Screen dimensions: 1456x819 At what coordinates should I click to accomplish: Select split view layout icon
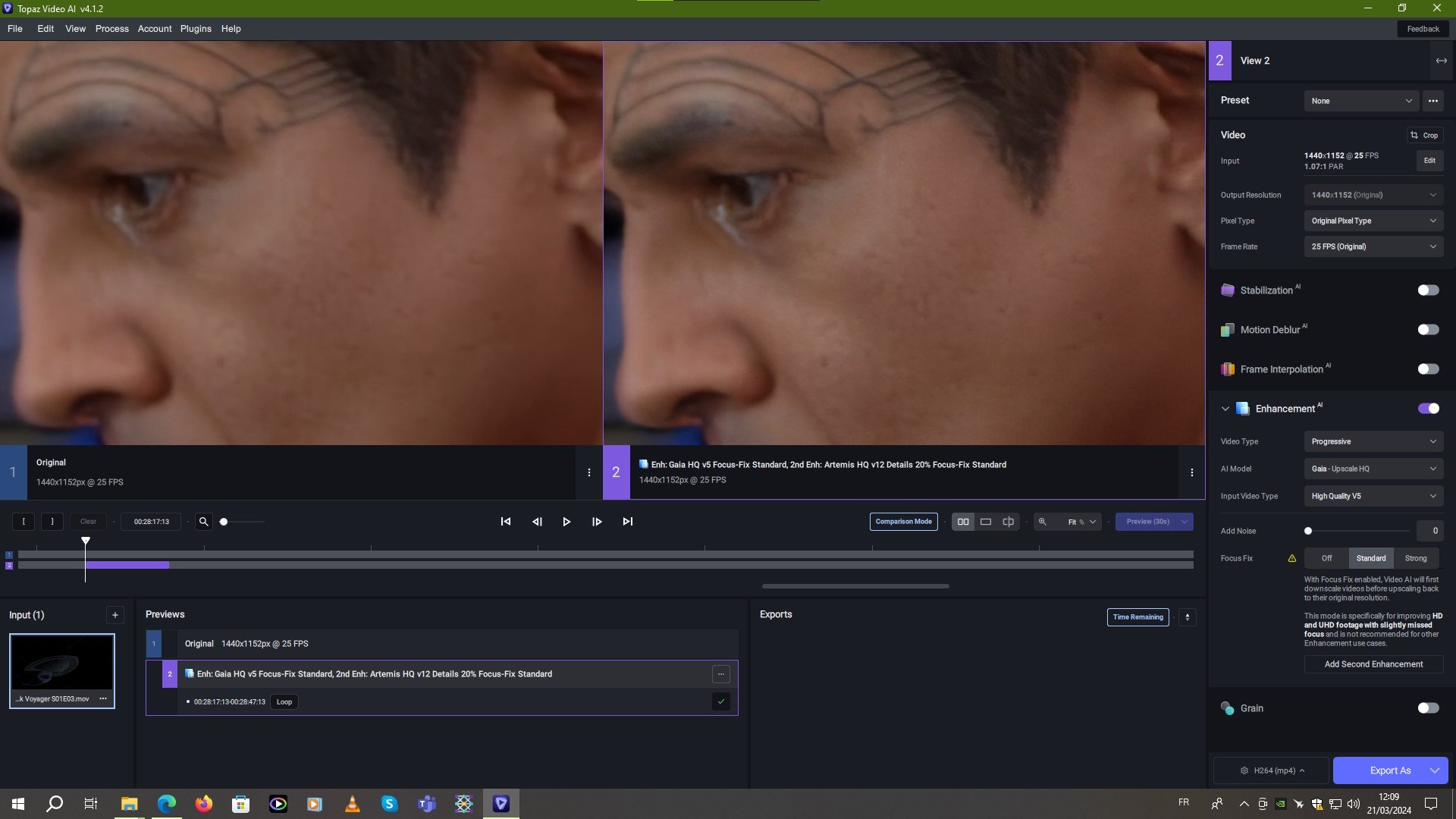pyautogui.click(x=1008, y=522)
